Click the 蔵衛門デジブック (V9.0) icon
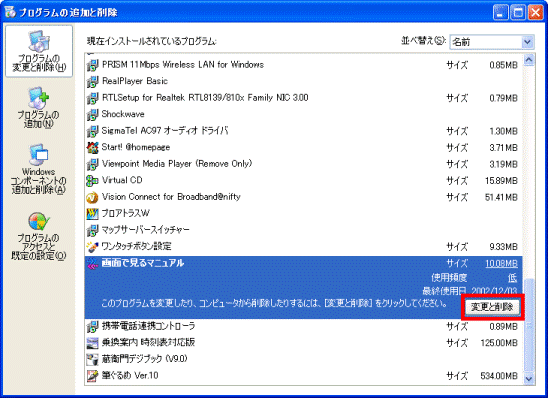548x398 pixels. [93, 359]
